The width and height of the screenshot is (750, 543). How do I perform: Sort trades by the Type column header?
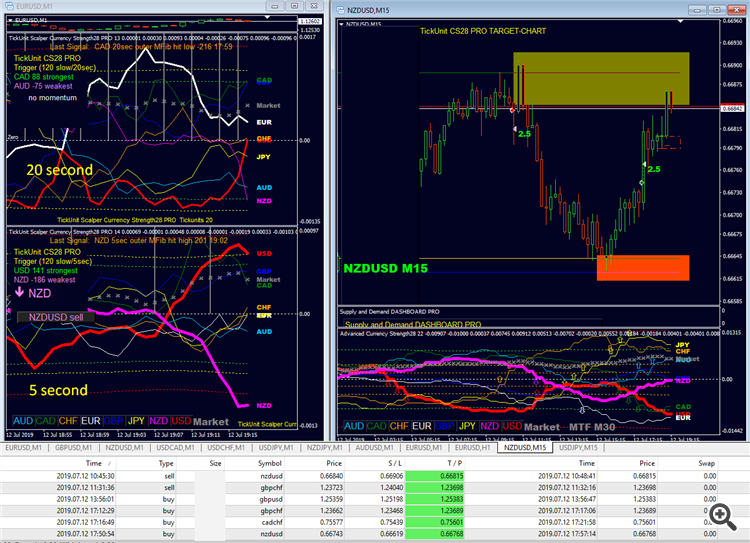[x=166, y=463]
